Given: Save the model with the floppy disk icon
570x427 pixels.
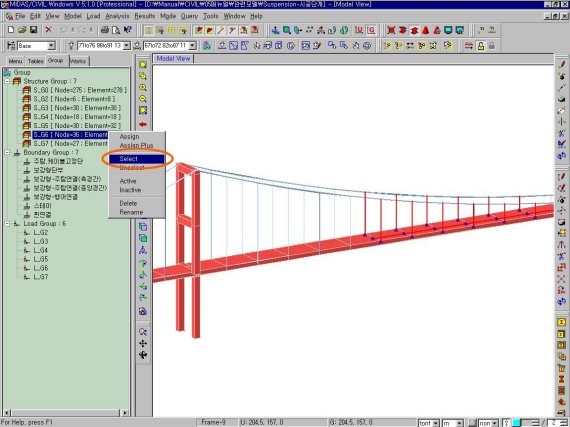Looking at the screenshot, I should pyautogui.click(x=33, y=30).
